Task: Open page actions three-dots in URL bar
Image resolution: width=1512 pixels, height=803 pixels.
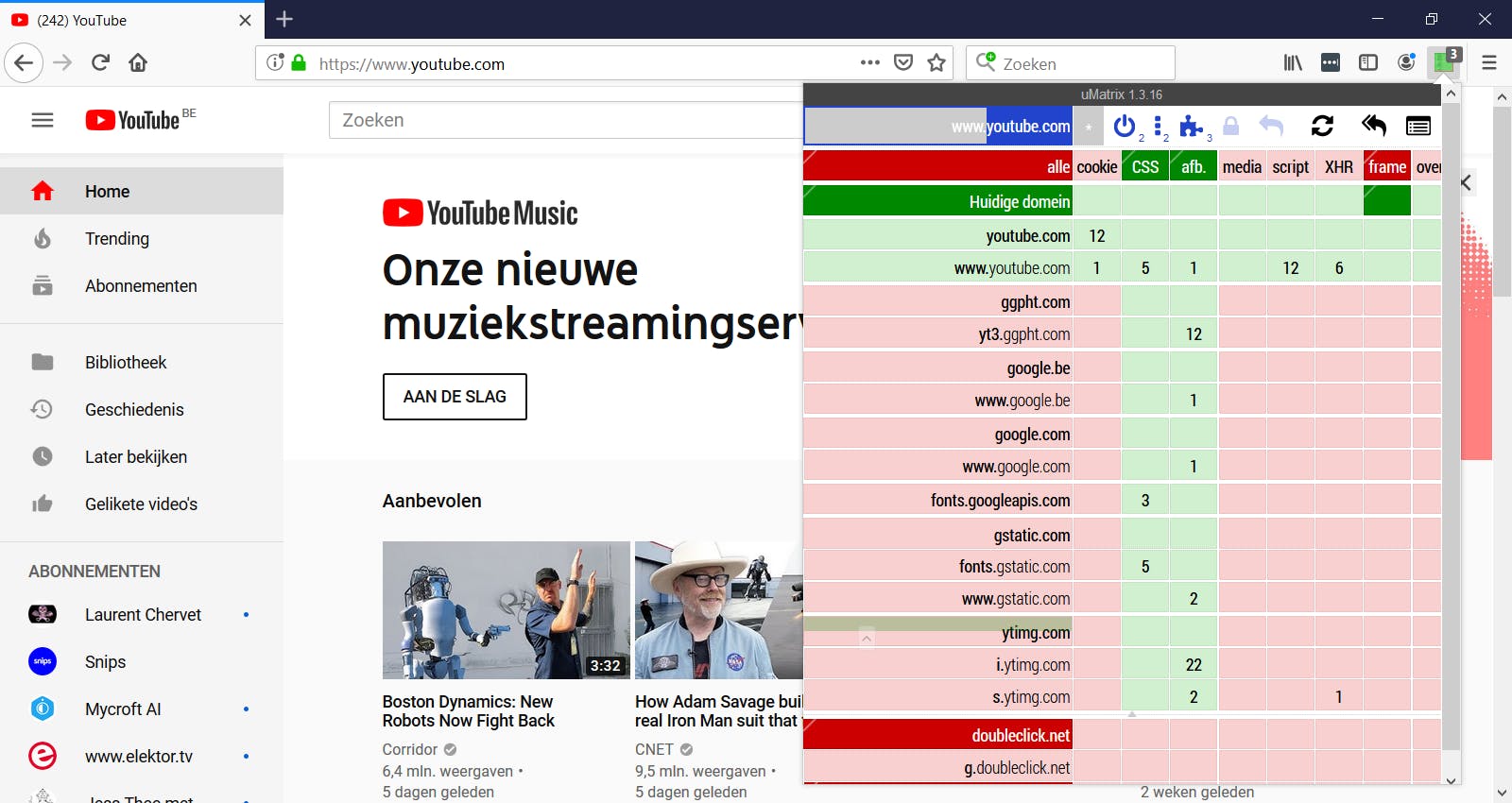Action: point(870,62)
